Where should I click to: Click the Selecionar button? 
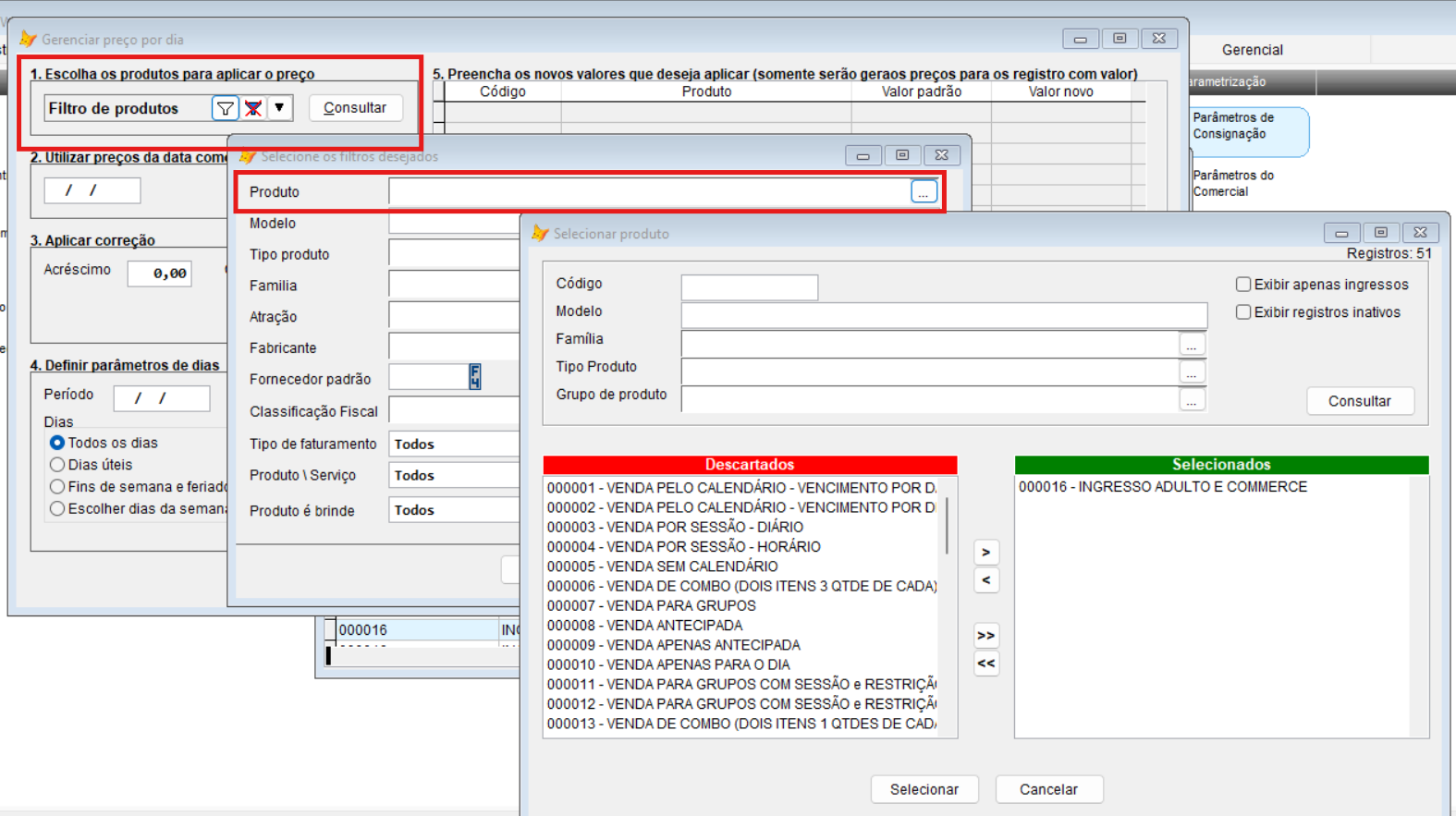click(924, 789)
